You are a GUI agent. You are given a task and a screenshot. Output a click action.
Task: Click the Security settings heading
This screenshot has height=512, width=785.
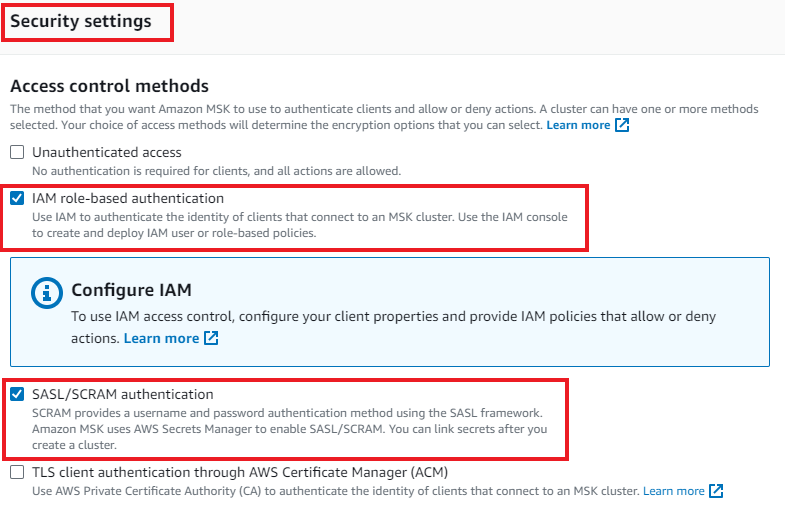(81, 22)
